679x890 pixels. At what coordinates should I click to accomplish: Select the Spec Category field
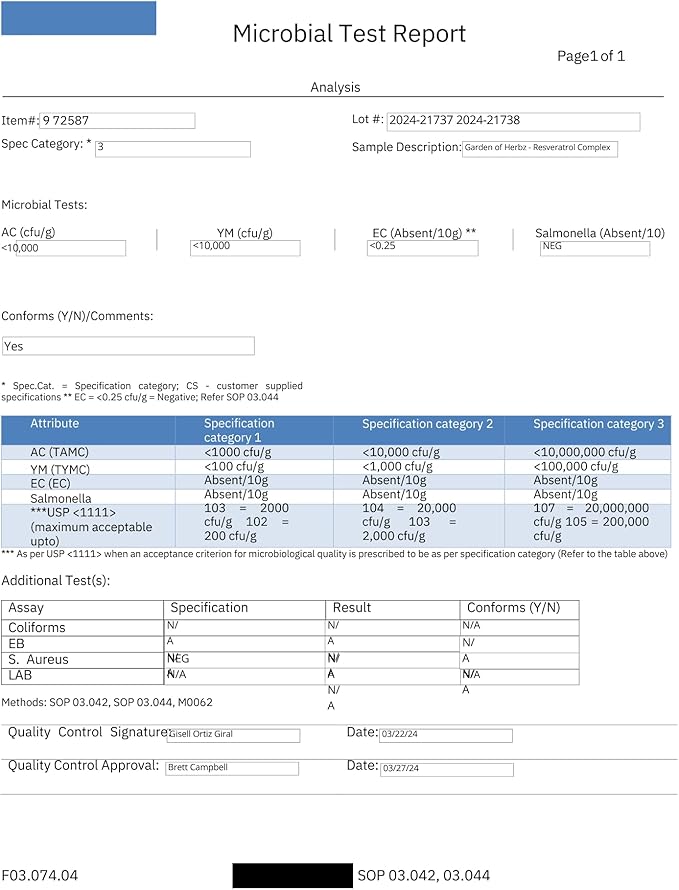[x=172, y=149]
